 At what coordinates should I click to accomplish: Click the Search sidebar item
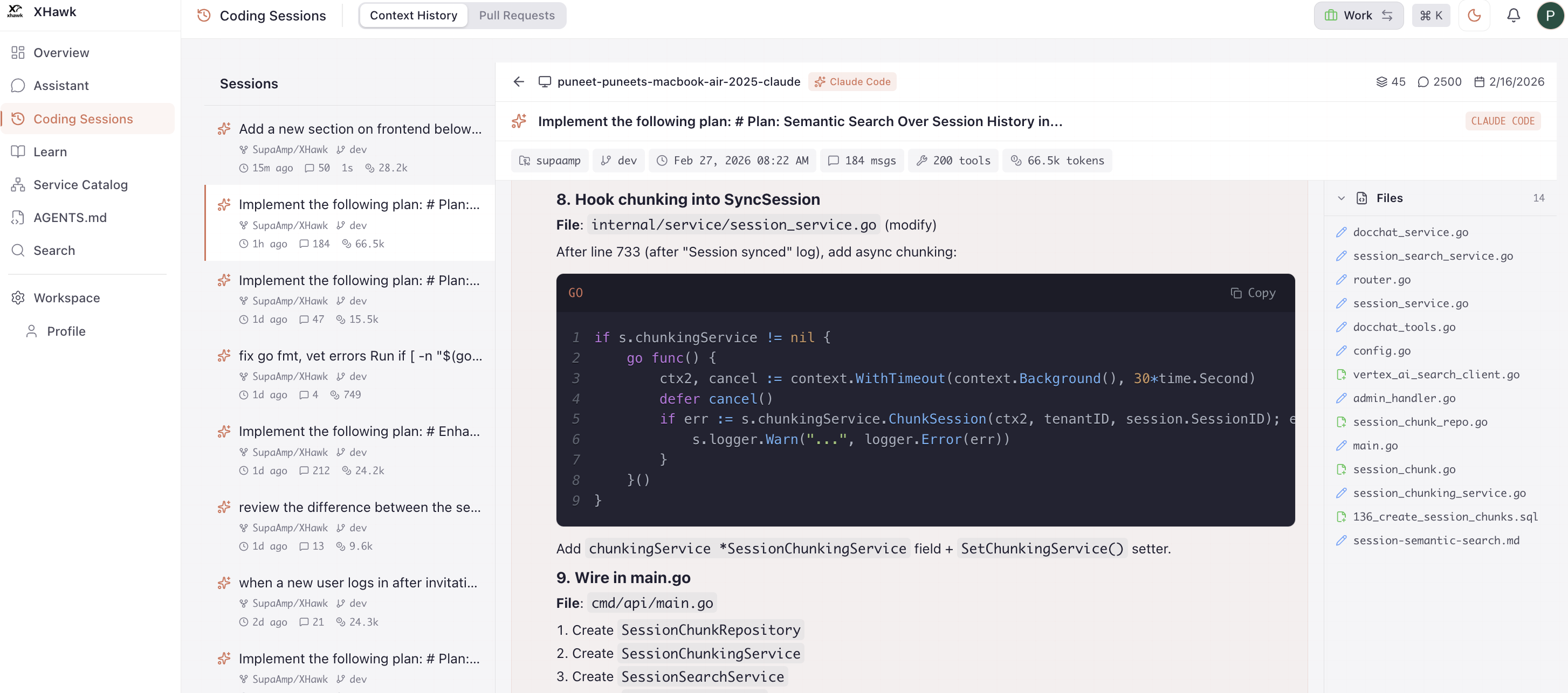(x=53, y=251)
